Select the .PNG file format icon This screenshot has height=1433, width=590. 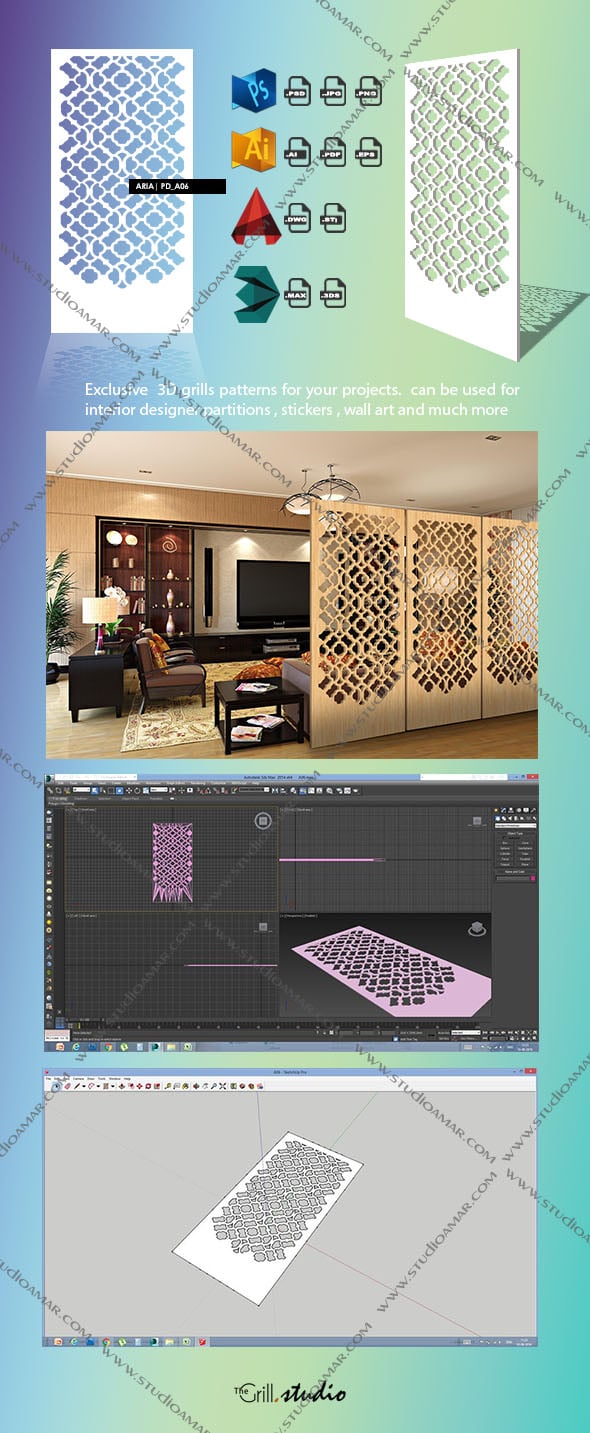pyautogui.click(x=369, y=93)
